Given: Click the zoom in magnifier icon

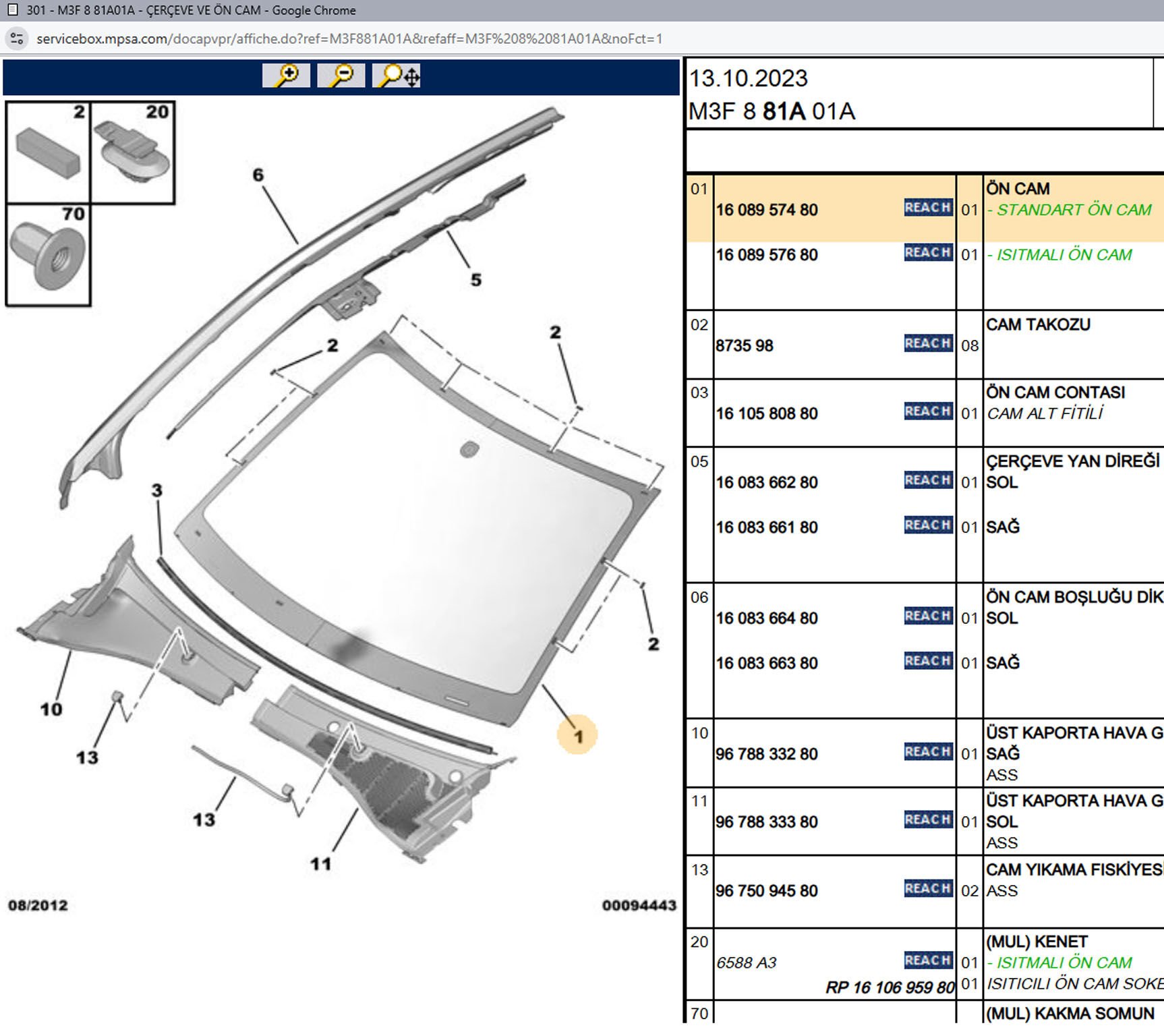Looking at the screenshot, I should coord(287,76).
